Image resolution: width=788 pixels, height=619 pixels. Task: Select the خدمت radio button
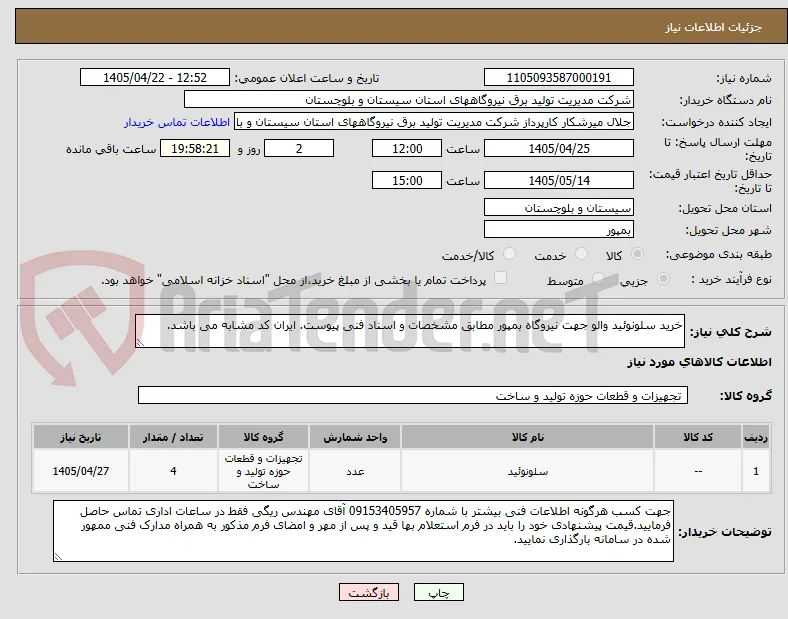pyautogui.click(x=581, y=254)
